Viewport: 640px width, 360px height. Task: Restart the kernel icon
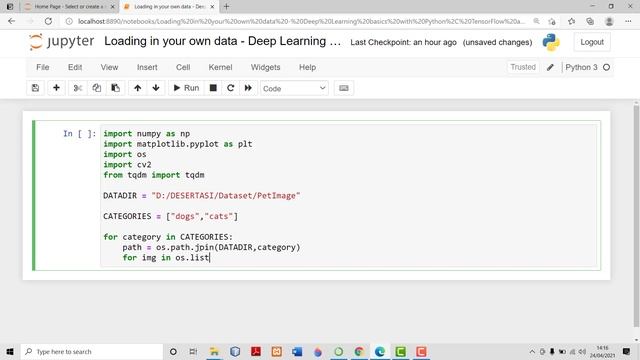231,88
